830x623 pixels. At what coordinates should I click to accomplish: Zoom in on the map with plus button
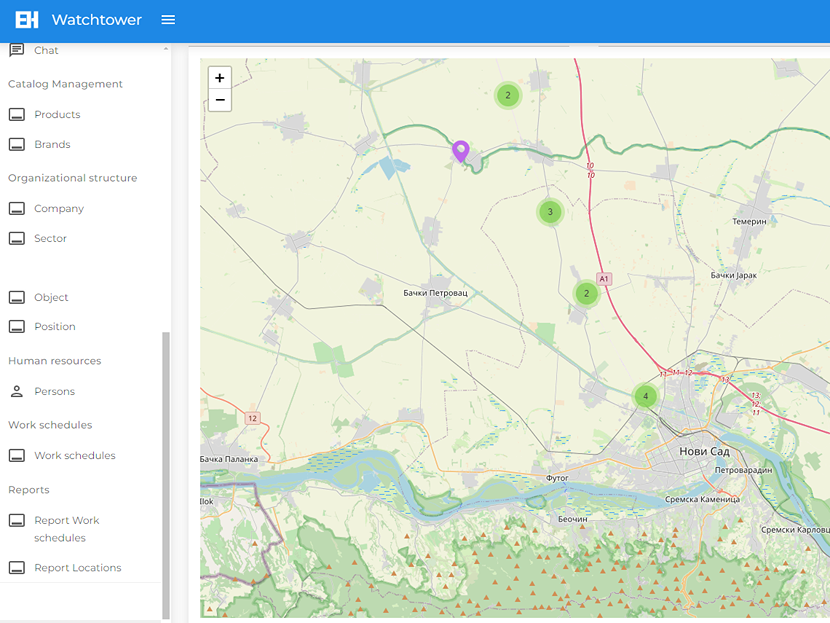coord(220,78)
